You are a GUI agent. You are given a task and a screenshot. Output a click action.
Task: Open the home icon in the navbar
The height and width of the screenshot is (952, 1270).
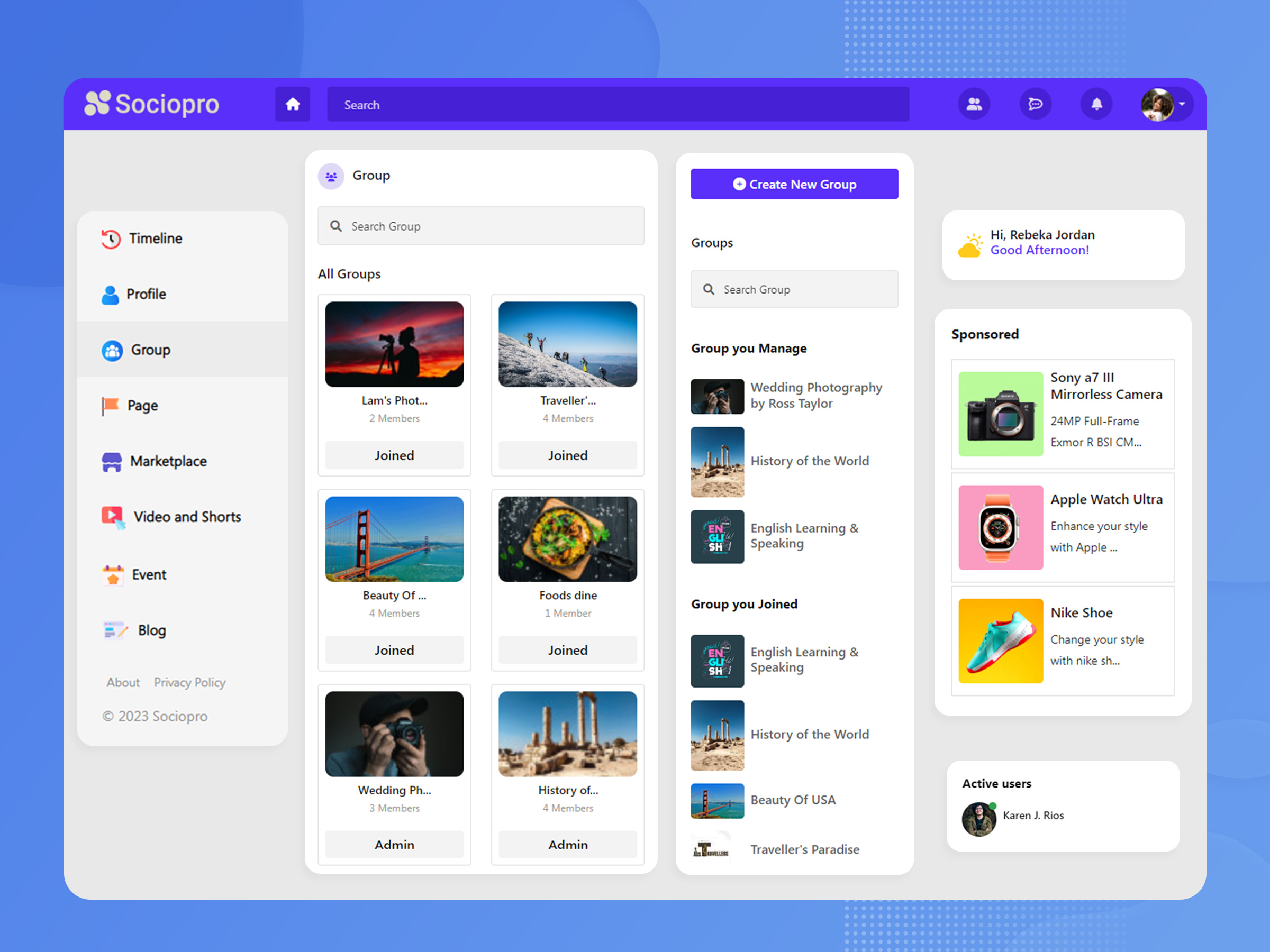click(x=292, y=104)
